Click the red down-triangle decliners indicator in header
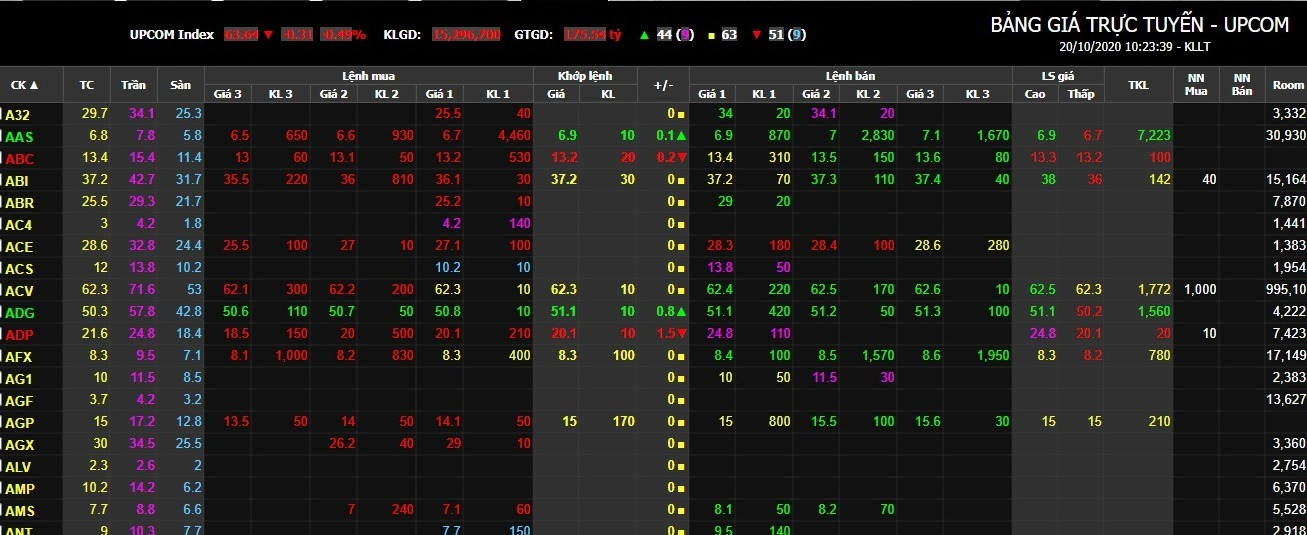Image resolution: width=1307 pixels, height=535 pixels. click(756, 35)
